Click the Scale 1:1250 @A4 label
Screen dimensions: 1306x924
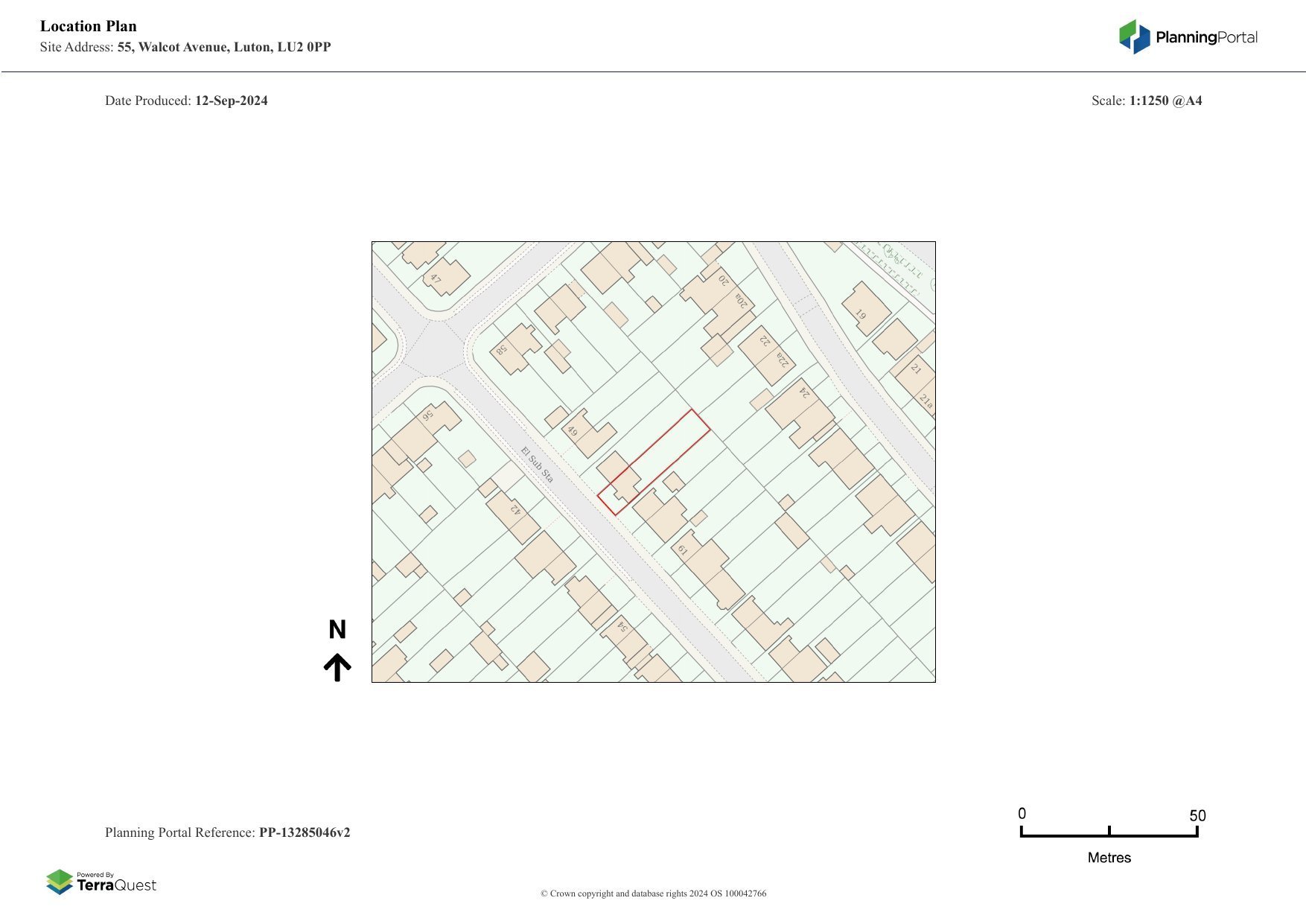[x=1147, y=101]
